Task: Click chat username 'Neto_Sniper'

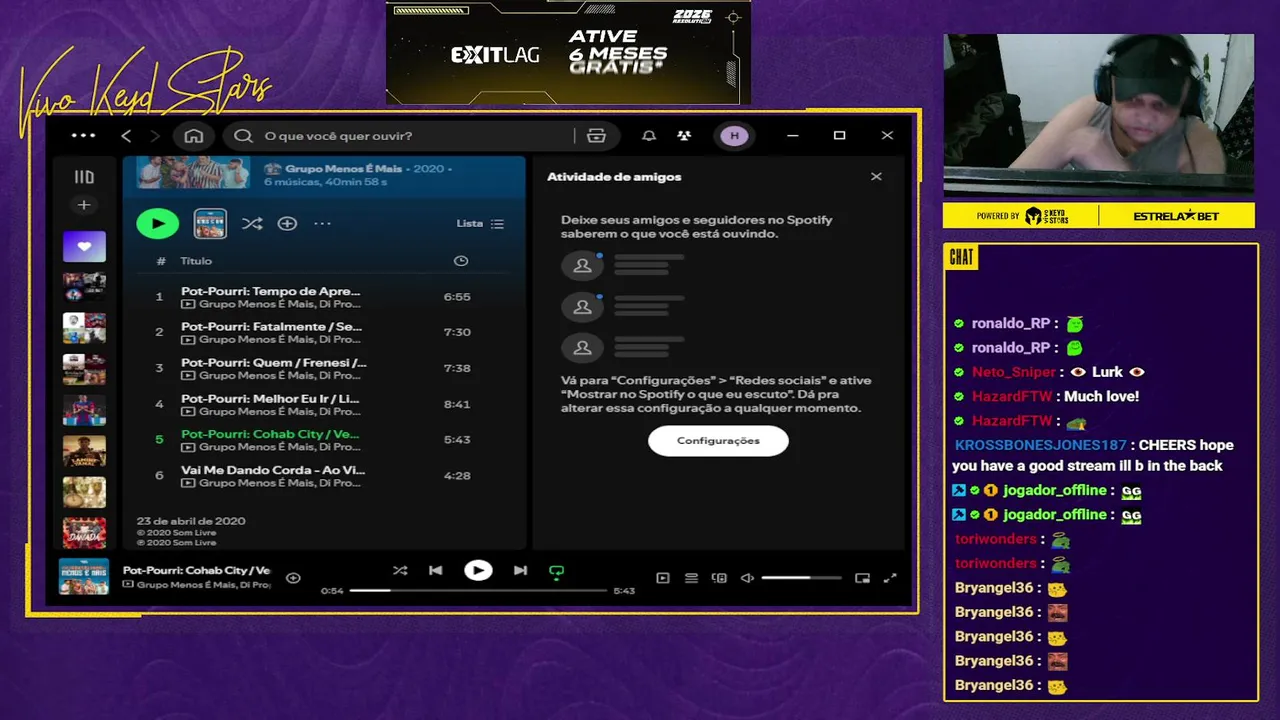Action: click(x=1014, y=372)
